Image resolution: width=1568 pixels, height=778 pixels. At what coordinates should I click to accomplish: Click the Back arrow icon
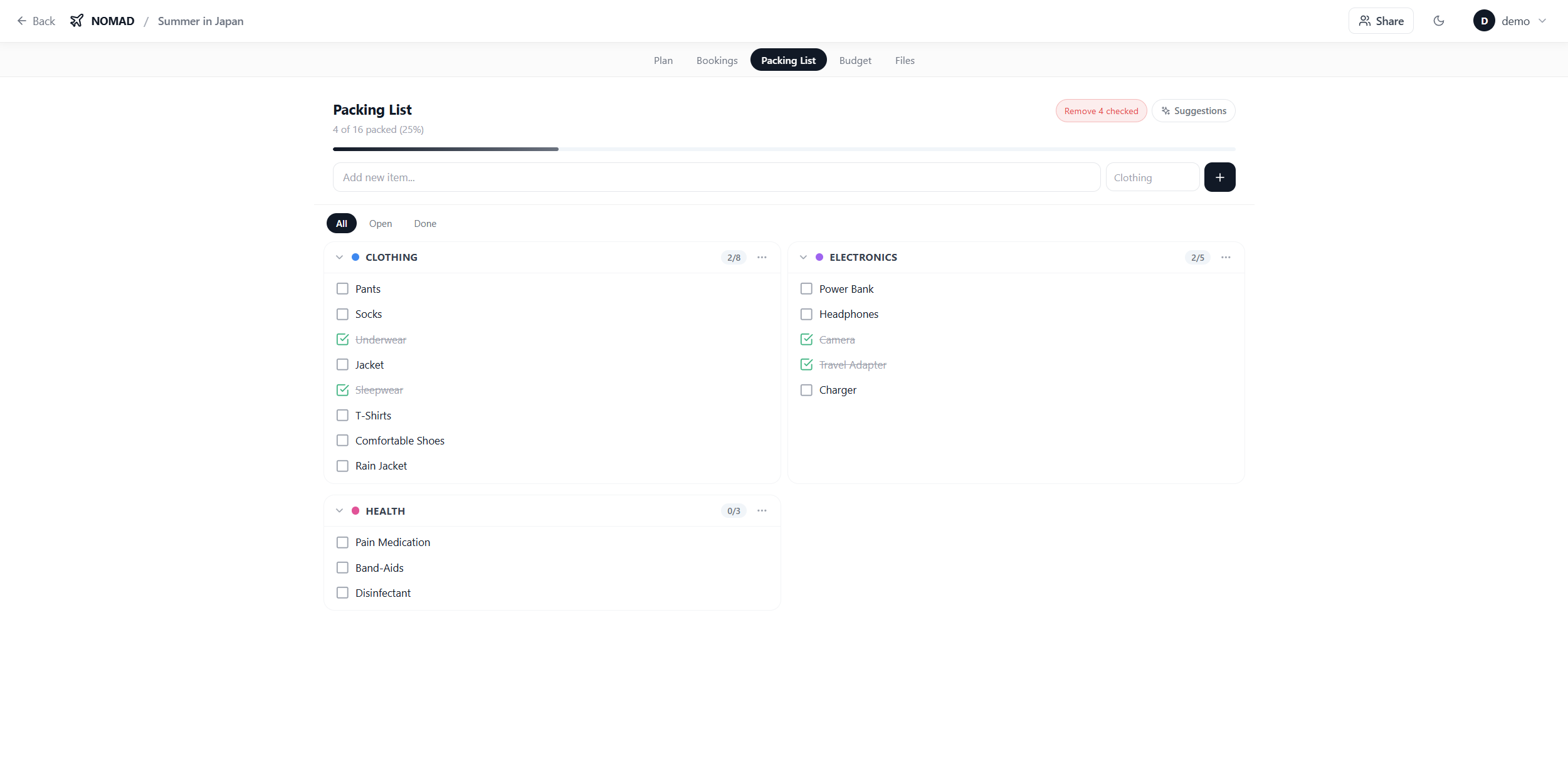pyautogui.click(x=22, y=21)
